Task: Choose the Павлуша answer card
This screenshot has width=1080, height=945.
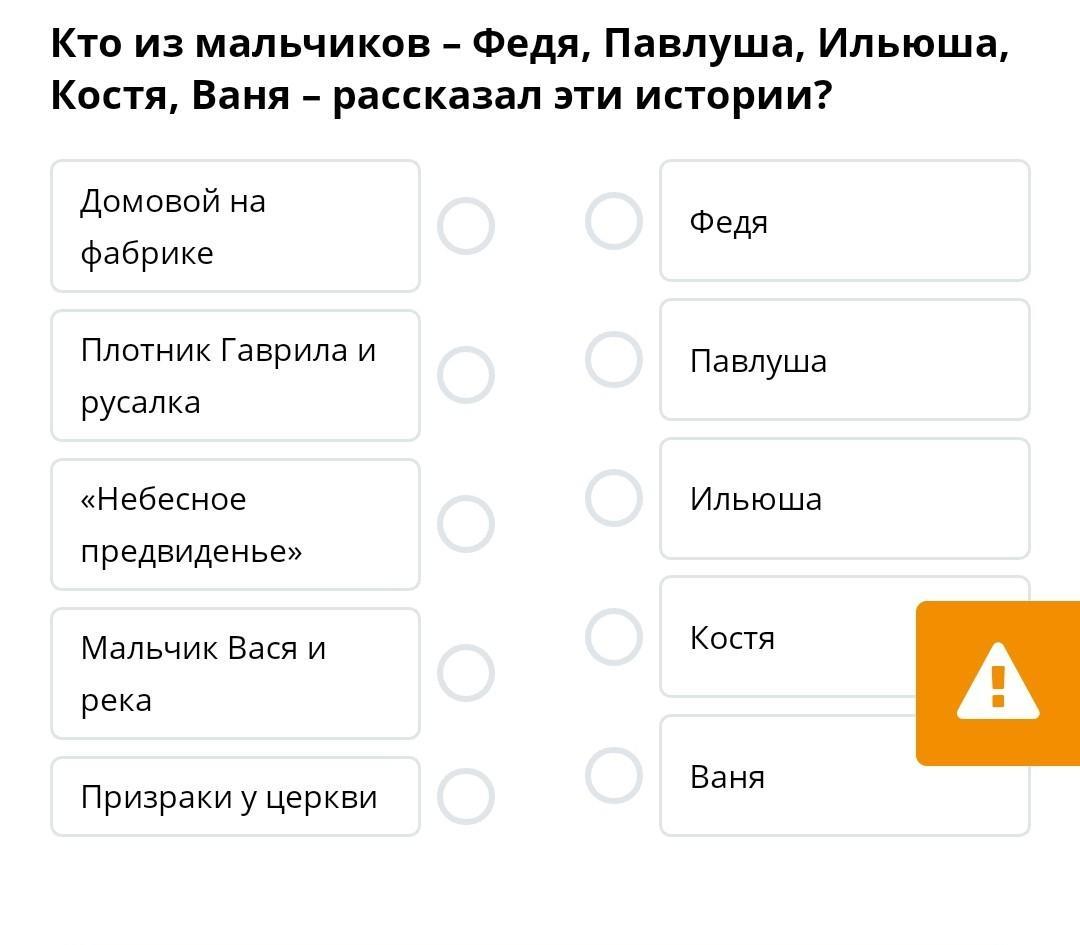Action: 844,360
